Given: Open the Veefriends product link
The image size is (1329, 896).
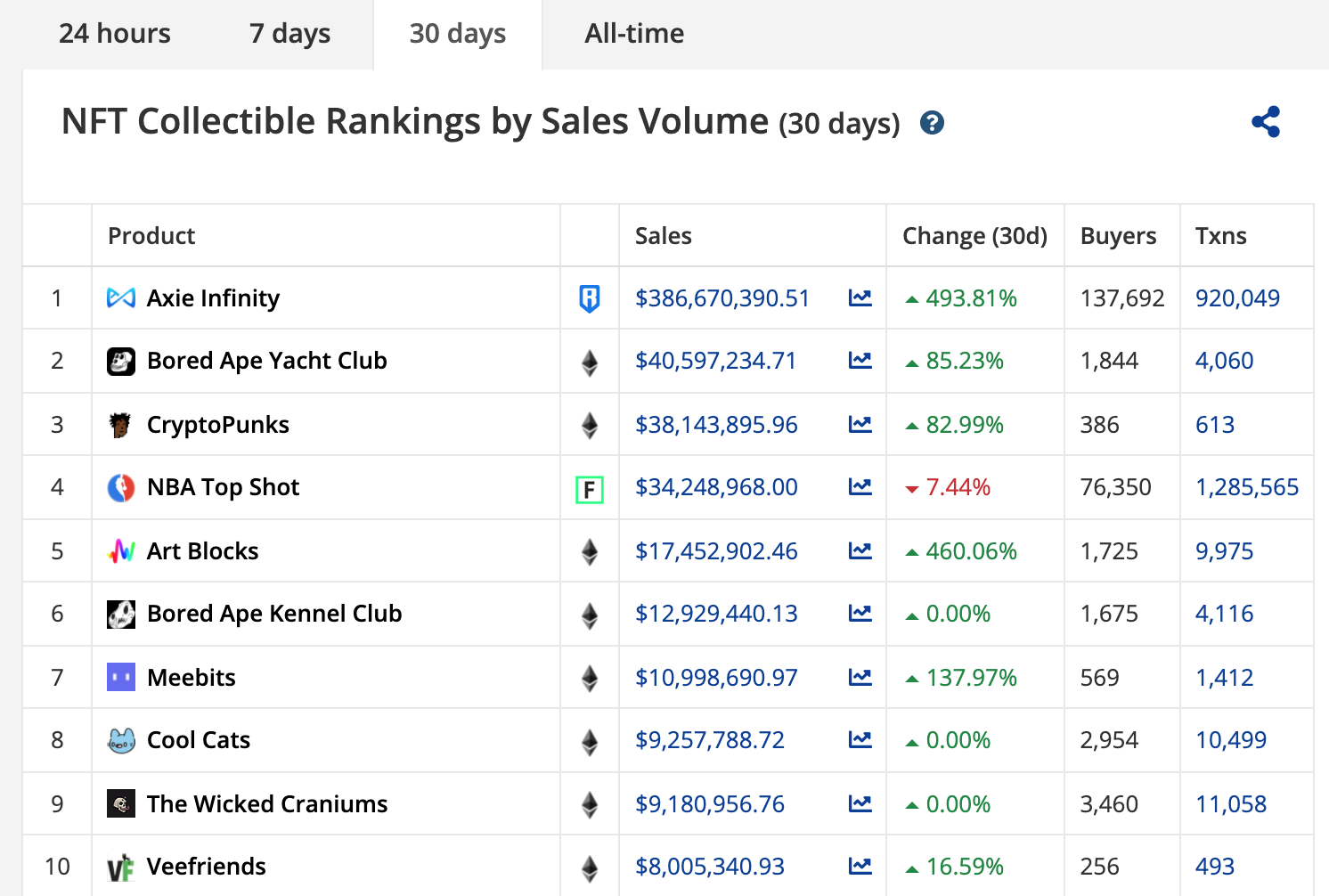Looking at the screenshot, I should coord(207,866).
